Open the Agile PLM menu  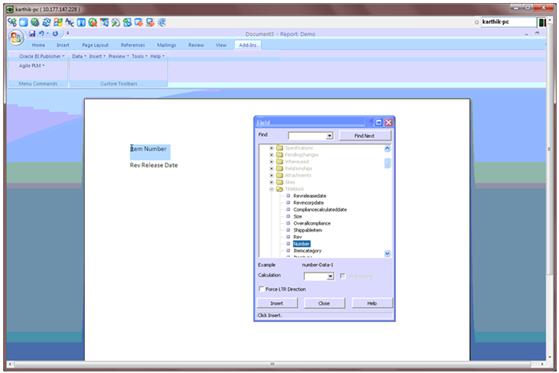tap(32, 66)
